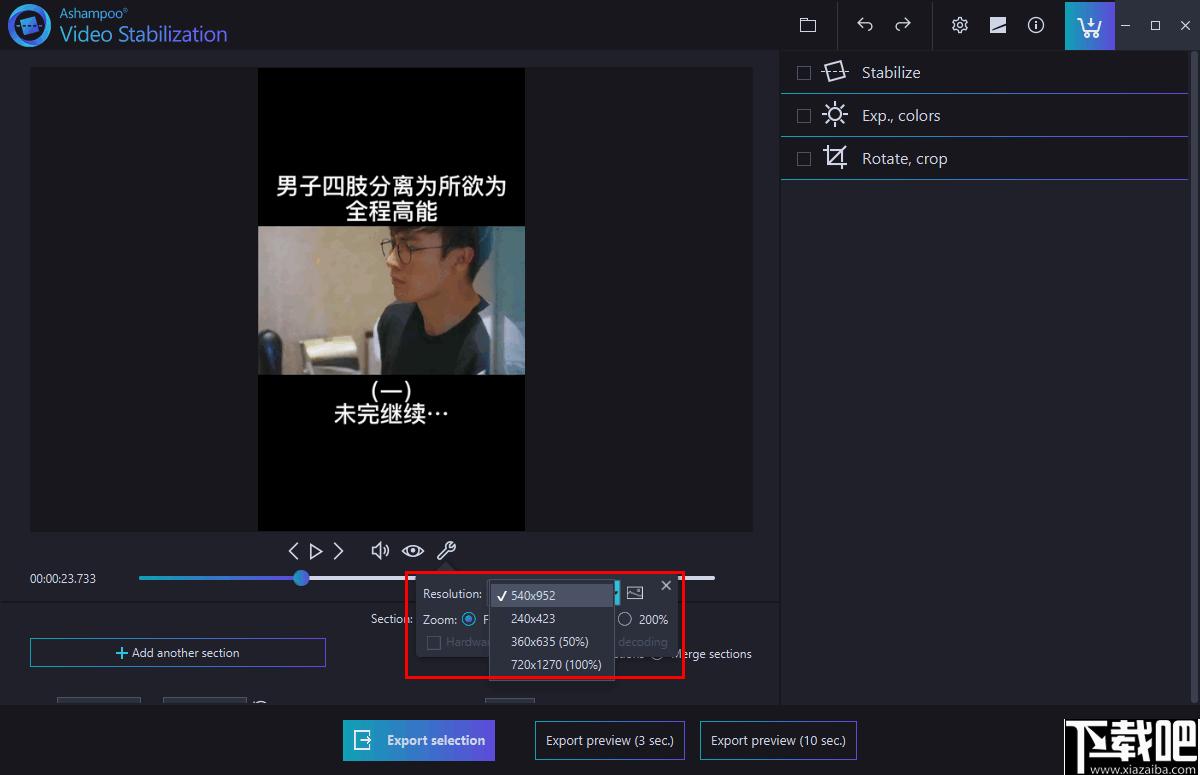
Task: Step to the next frame
Action: point(339,551)
